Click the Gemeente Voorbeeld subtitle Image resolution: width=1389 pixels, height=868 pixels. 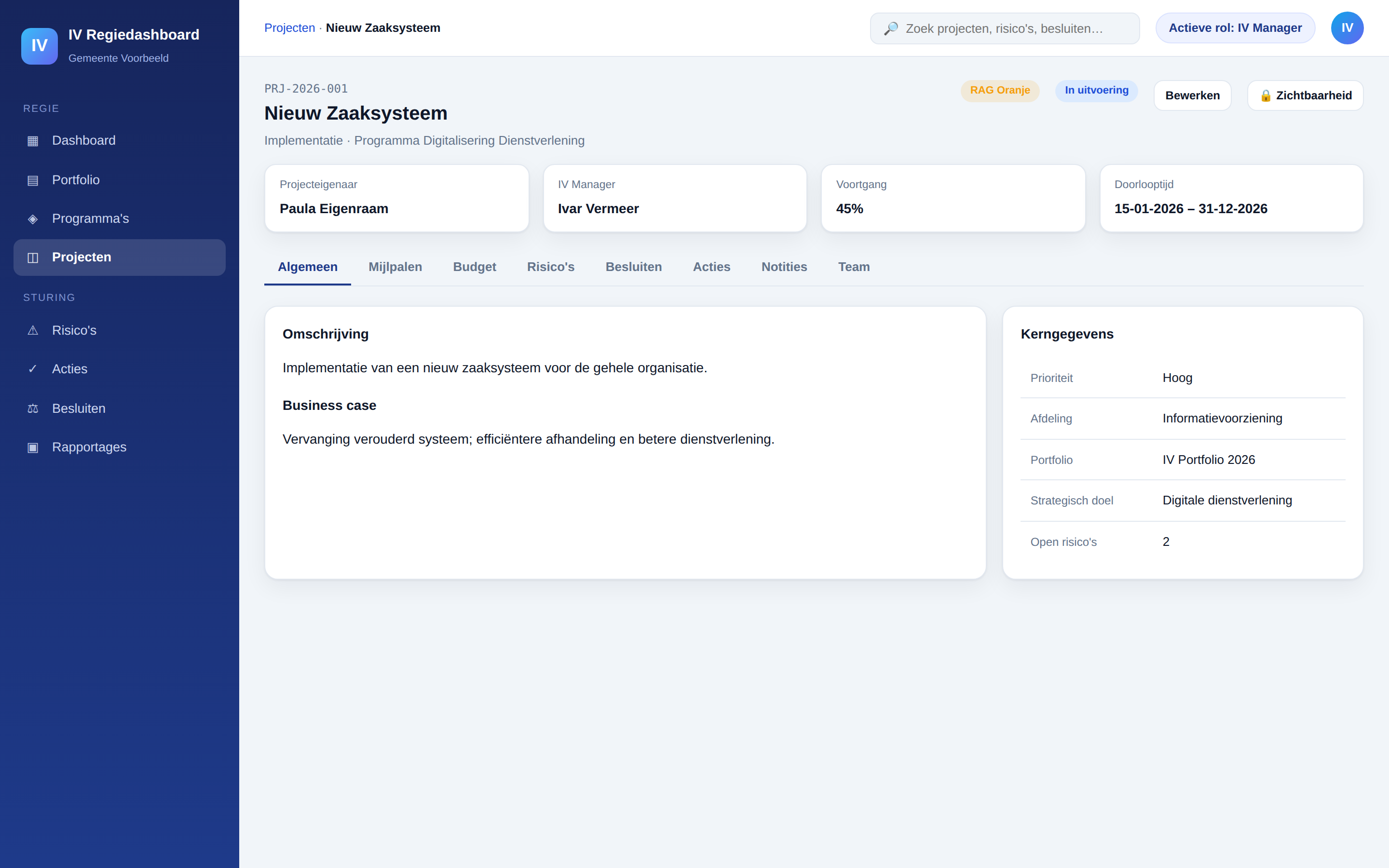118,58
